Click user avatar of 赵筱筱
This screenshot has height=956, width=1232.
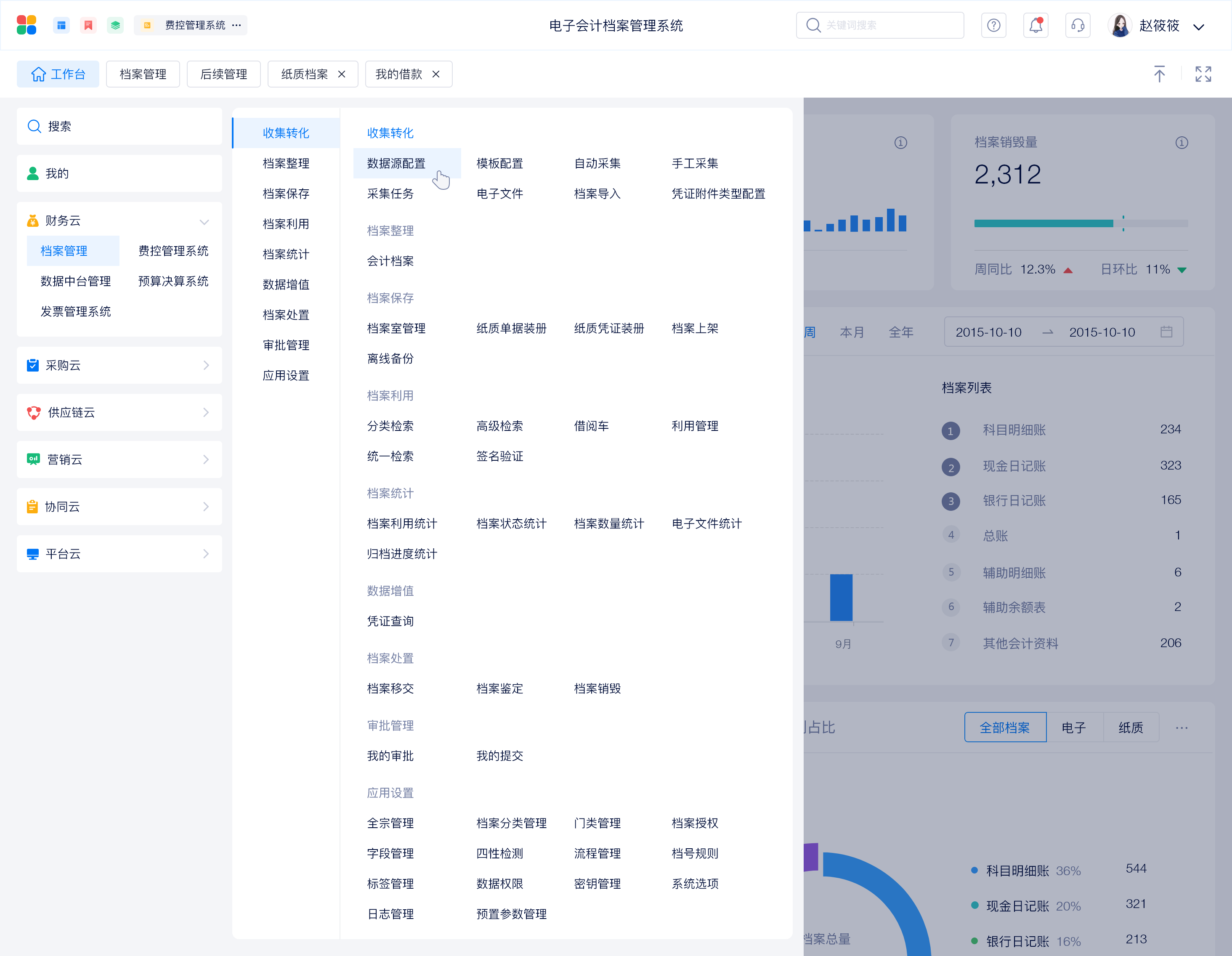coord(1120,25)
